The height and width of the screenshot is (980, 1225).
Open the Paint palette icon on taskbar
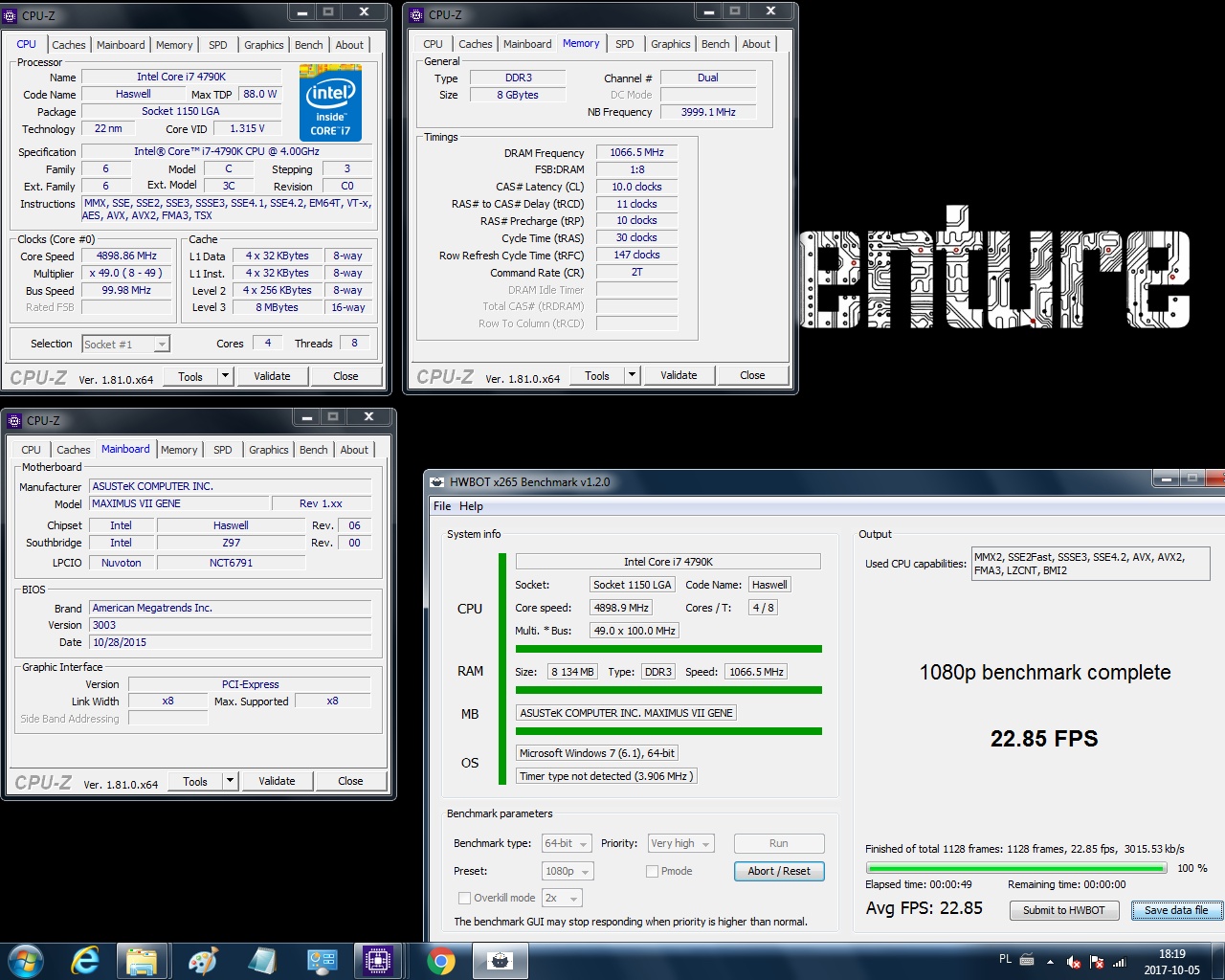tap(202, 960)
